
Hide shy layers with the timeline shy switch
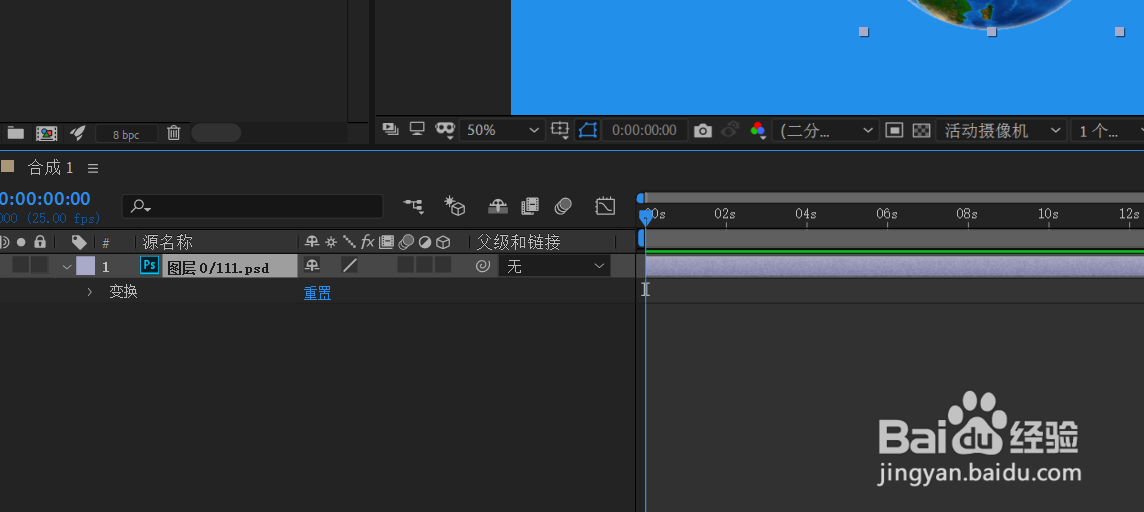tap(498, 206)
